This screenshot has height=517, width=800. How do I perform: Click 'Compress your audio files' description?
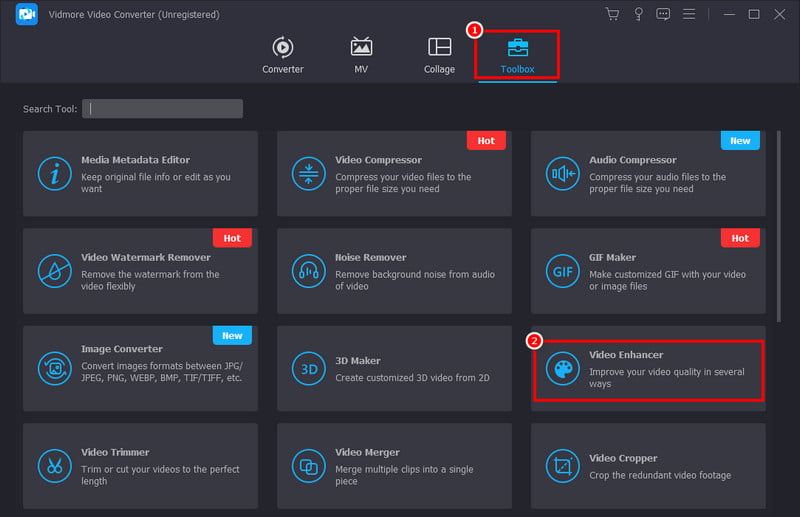point(657,183)
